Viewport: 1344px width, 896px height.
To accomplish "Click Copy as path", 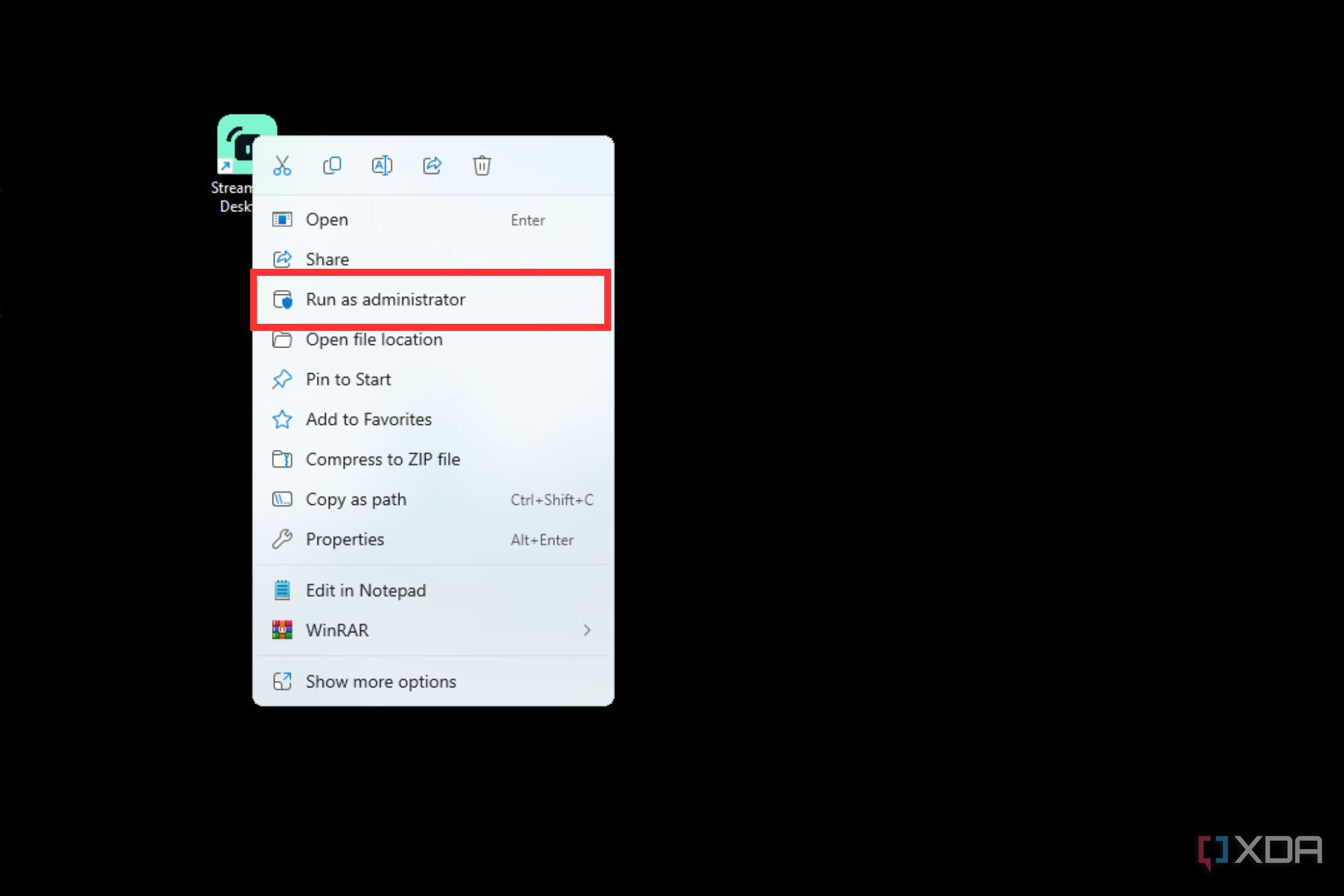I will coord(356,499).
